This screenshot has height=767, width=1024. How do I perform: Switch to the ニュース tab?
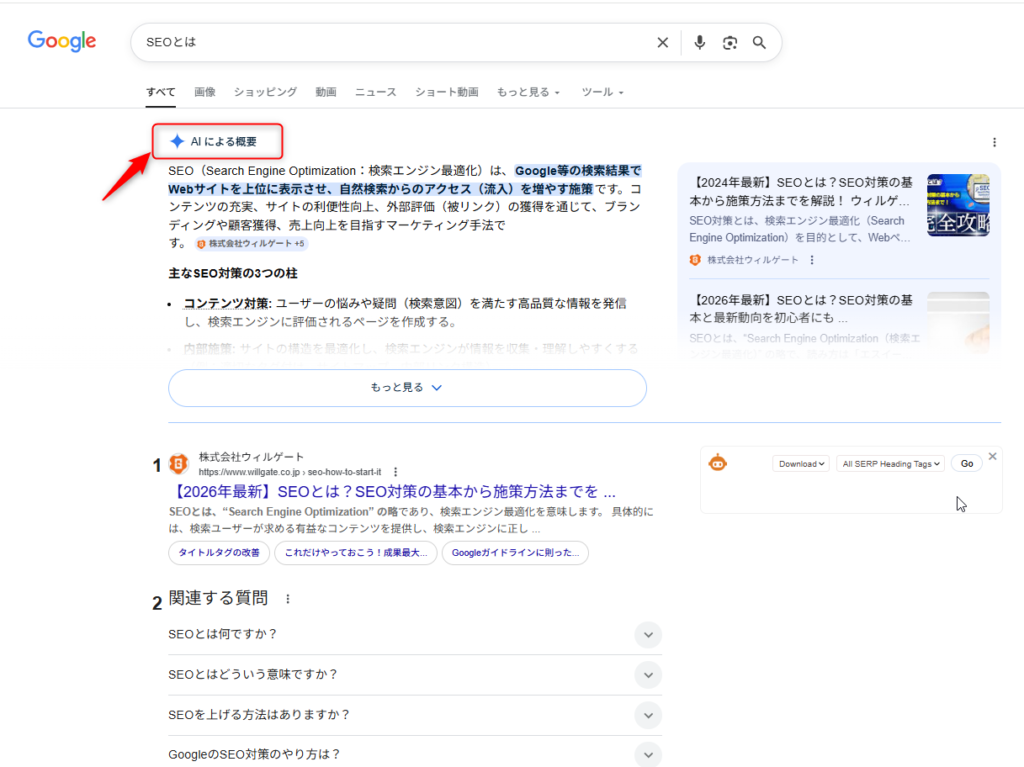point(375,92)
